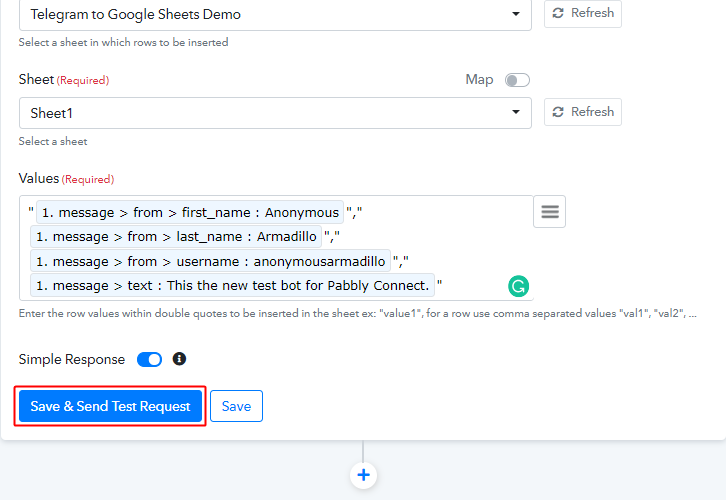Refresh the Sheet list next to Sheet1

click(582, 112)
